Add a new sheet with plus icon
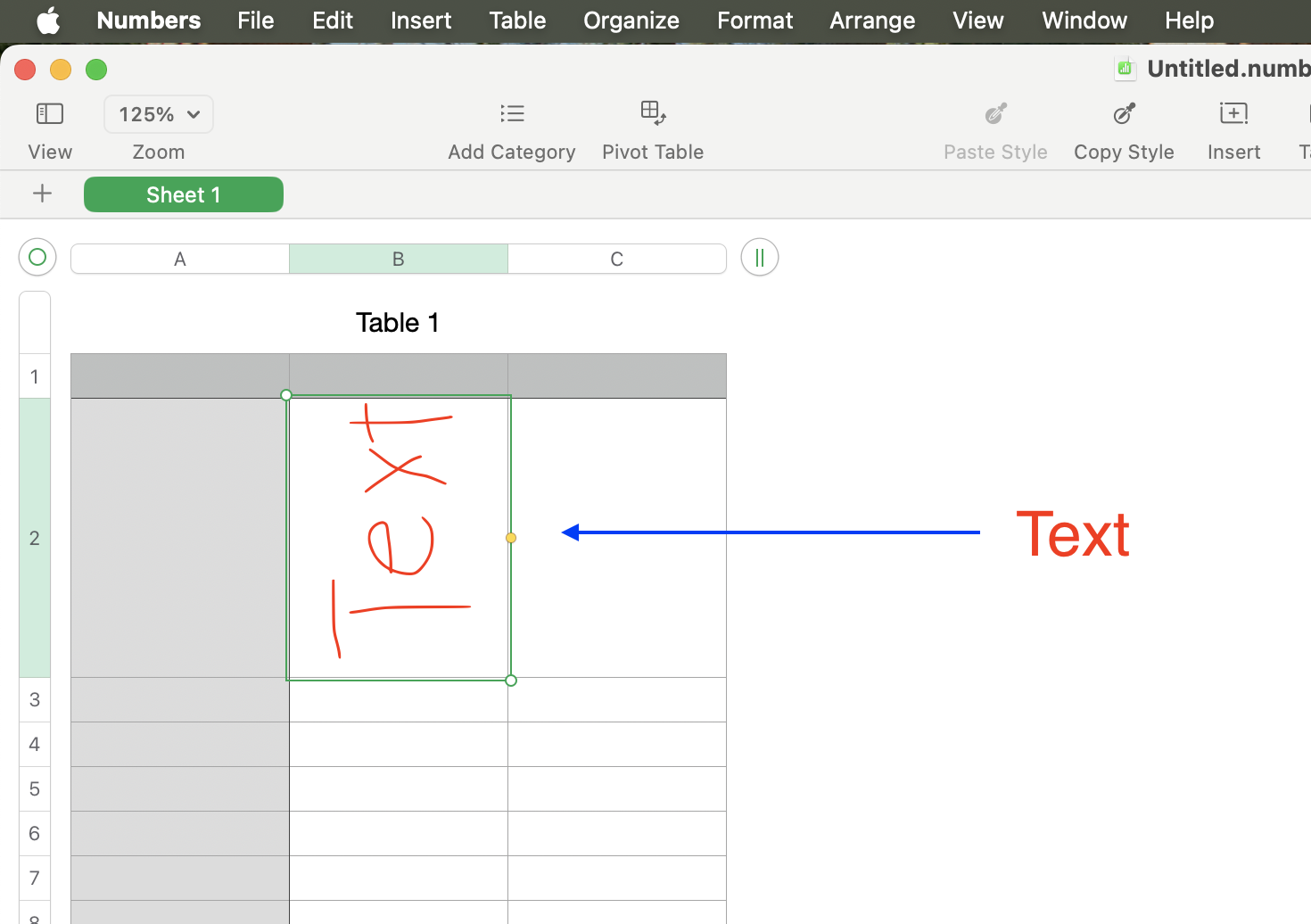1311x924 pixels. tap(42, 194)
